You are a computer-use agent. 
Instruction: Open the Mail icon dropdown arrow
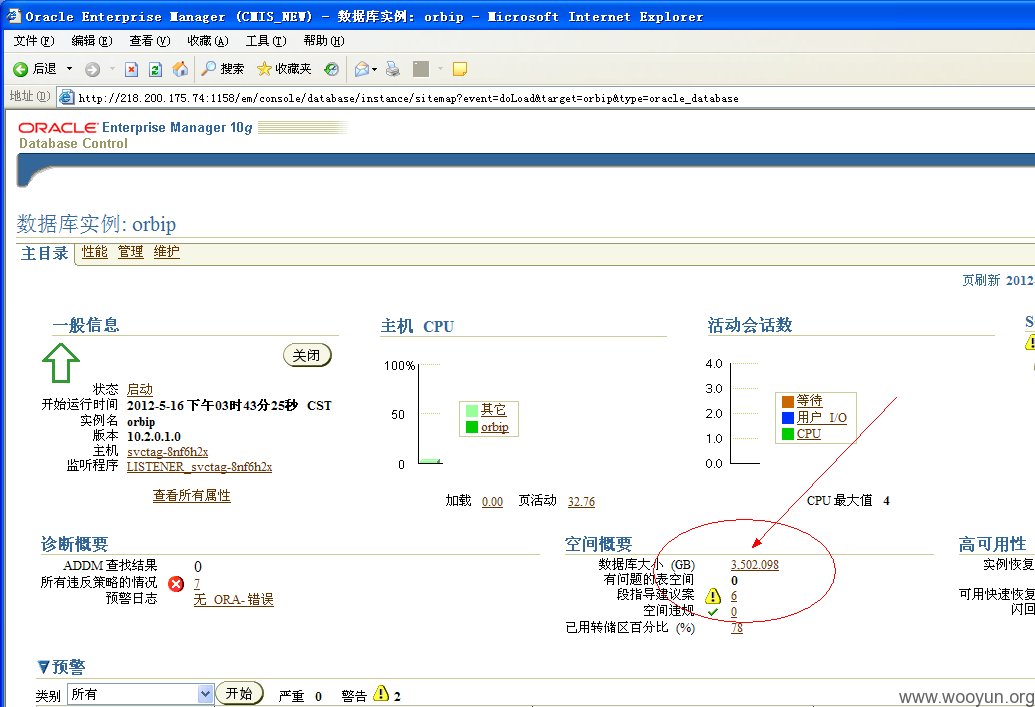coord(374,69)
